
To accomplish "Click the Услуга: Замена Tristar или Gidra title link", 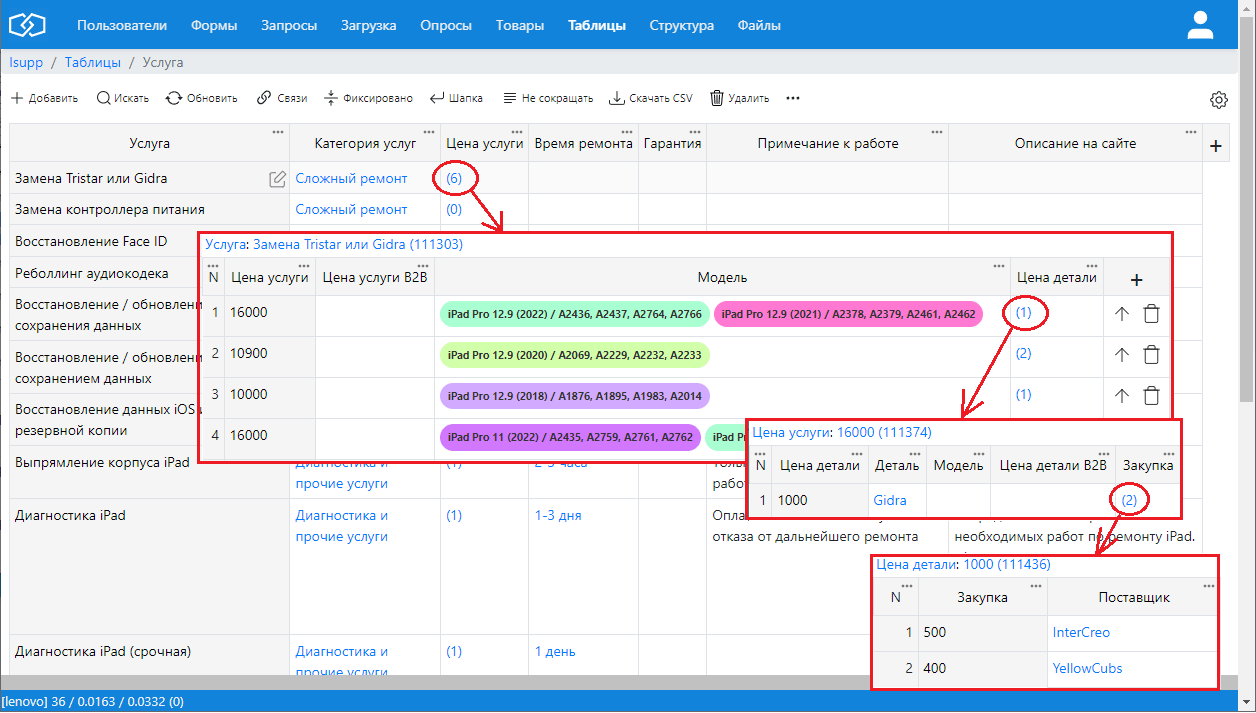I will [x=334, y=244].
